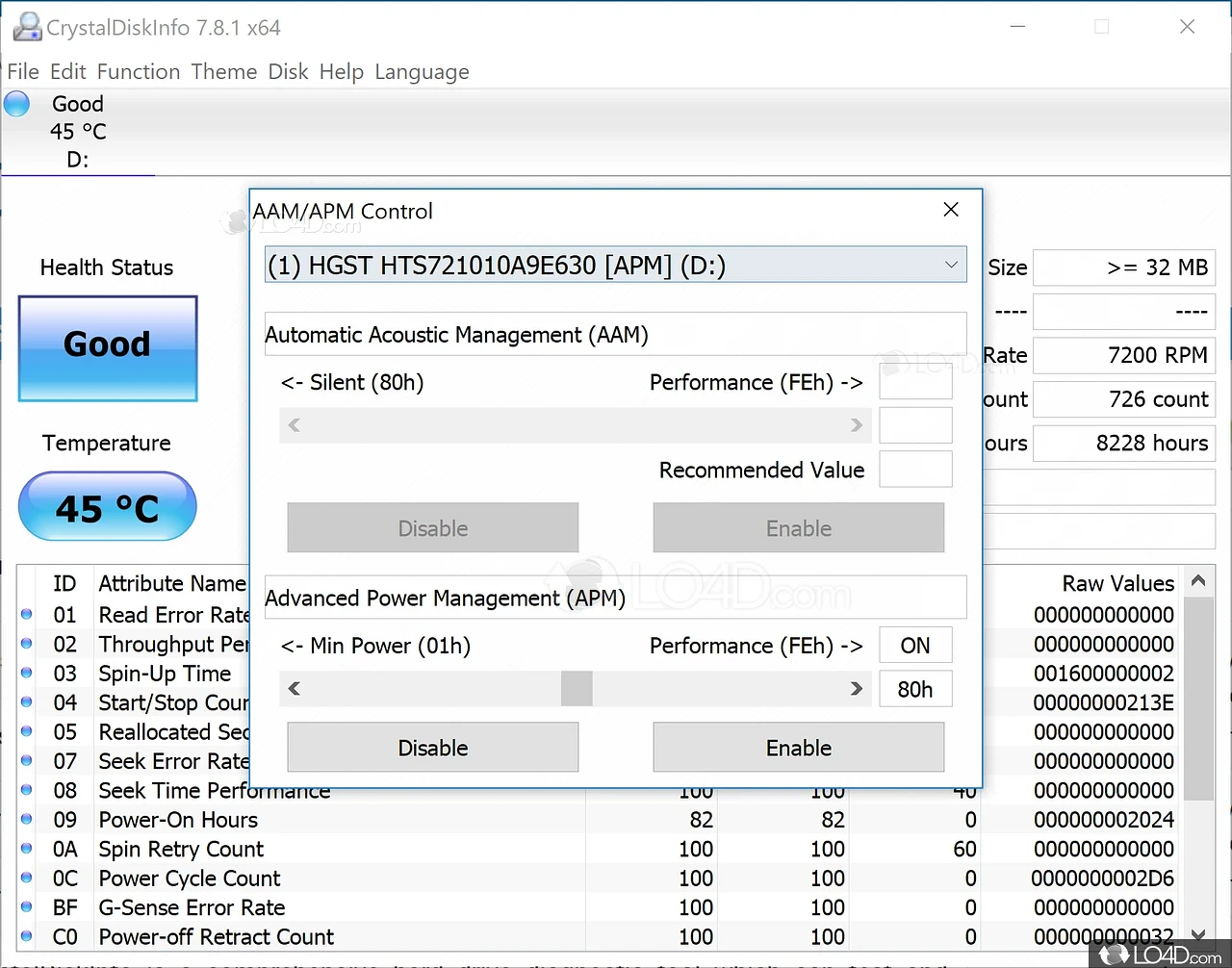
Task: Click the status dot for attribute 04
Action: click(x=27, y=702)
